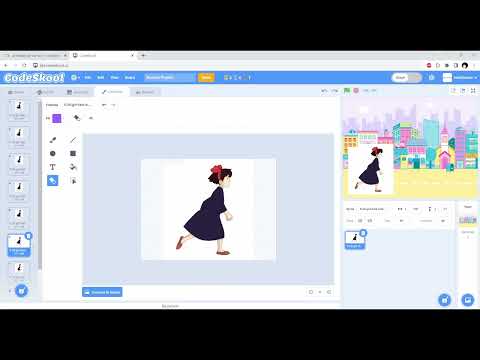Open the Edit menu
This screenshot has width=480, height=360.
click(101, 77)
